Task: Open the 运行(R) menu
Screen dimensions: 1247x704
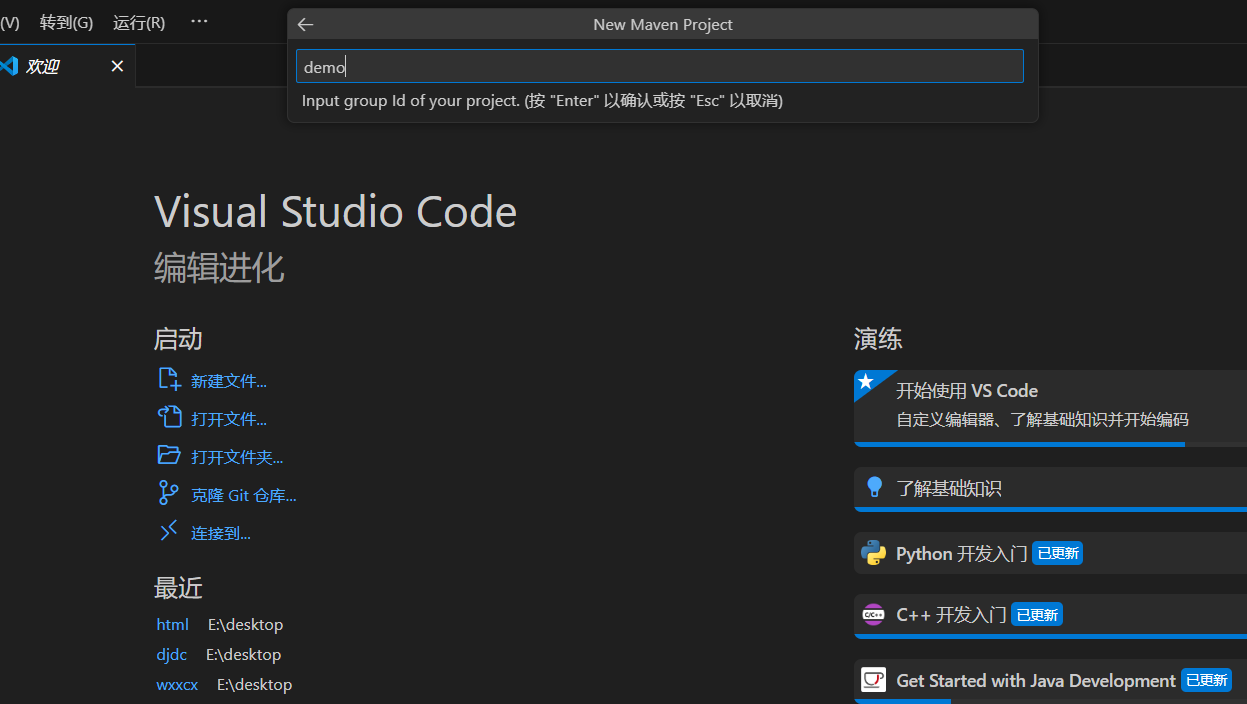Action: pos(139,22)
